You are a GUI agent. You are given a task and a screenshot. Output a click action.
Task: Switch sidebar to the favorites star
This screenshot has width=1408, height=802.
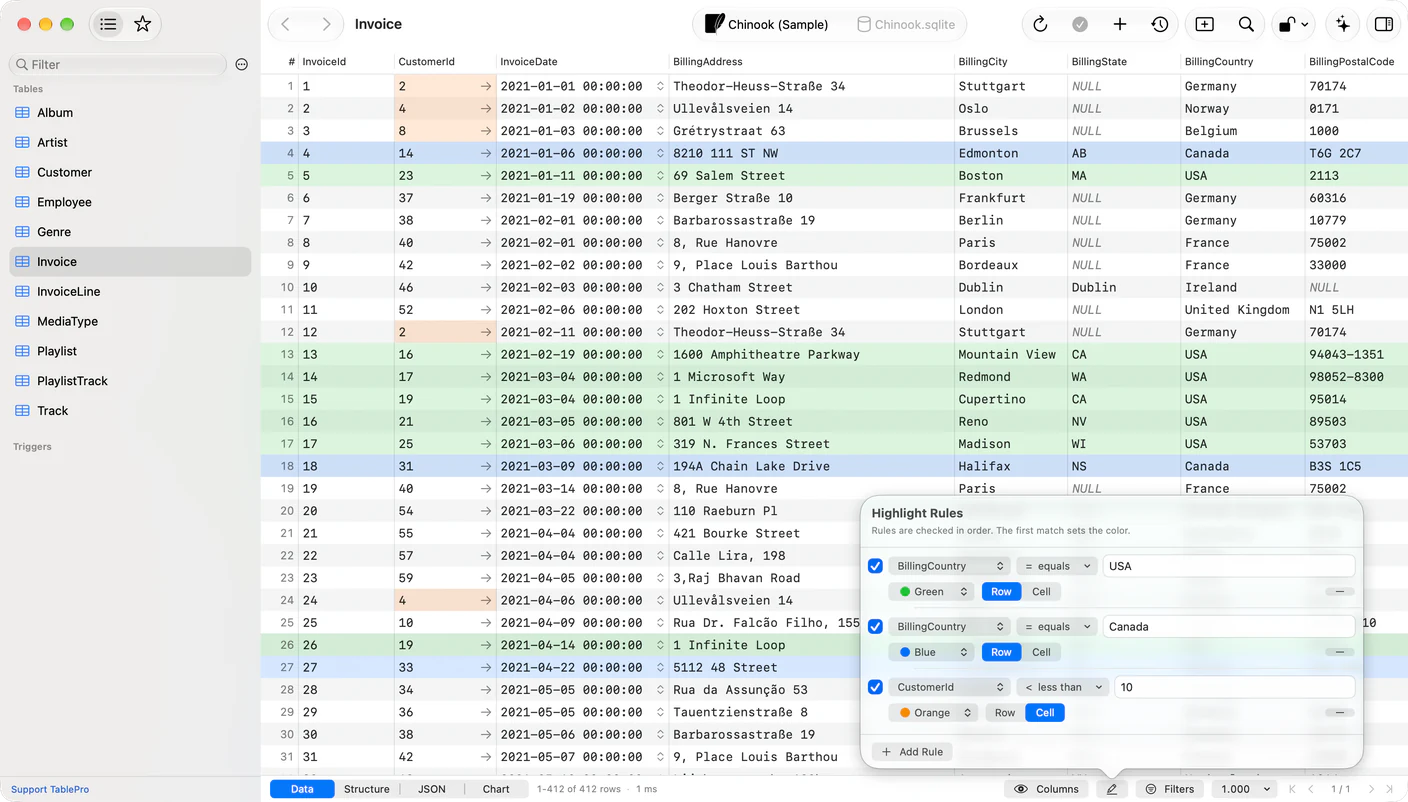(143, 24)
